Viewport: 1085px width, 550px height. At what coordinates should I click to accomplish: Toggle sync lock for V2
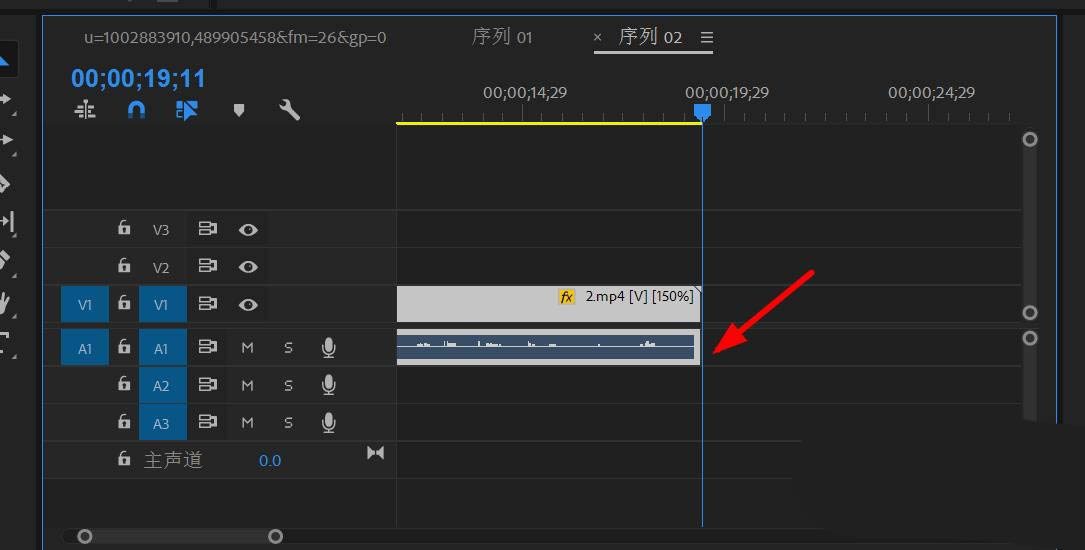click(x=208, y=266)
